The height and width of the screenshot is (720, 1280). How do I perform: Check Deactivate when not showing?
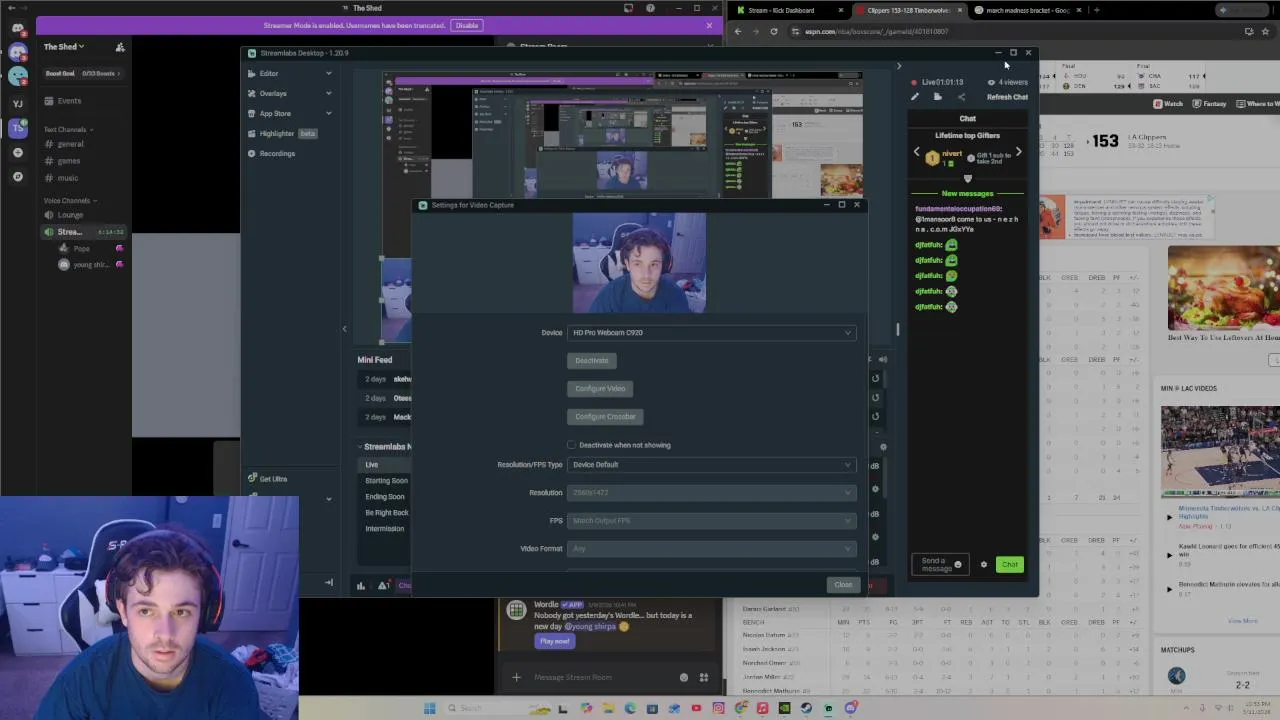[x=572, y=445]
